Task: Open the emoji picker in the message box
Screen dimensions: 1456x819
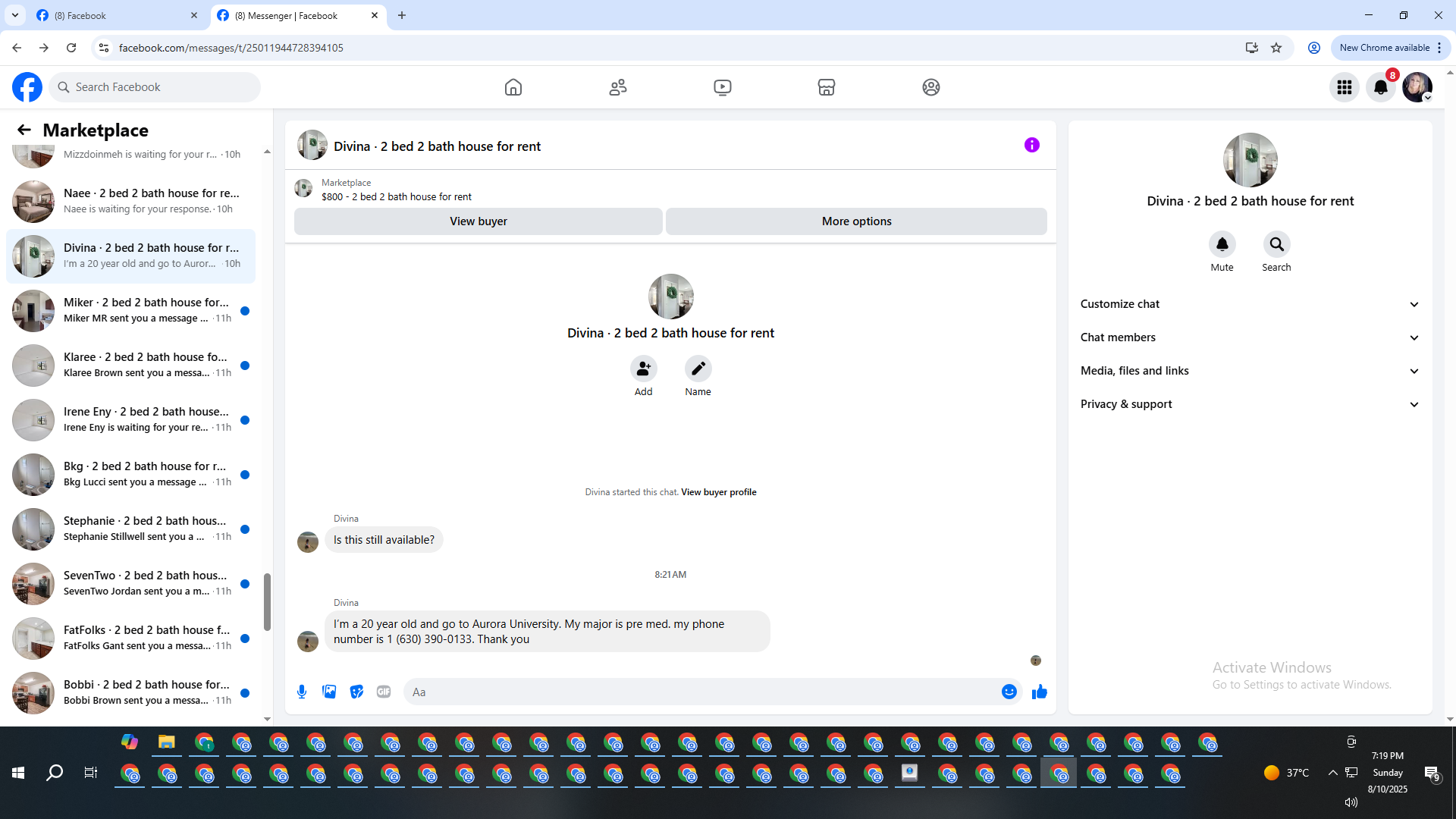Action: (1009, 692)
